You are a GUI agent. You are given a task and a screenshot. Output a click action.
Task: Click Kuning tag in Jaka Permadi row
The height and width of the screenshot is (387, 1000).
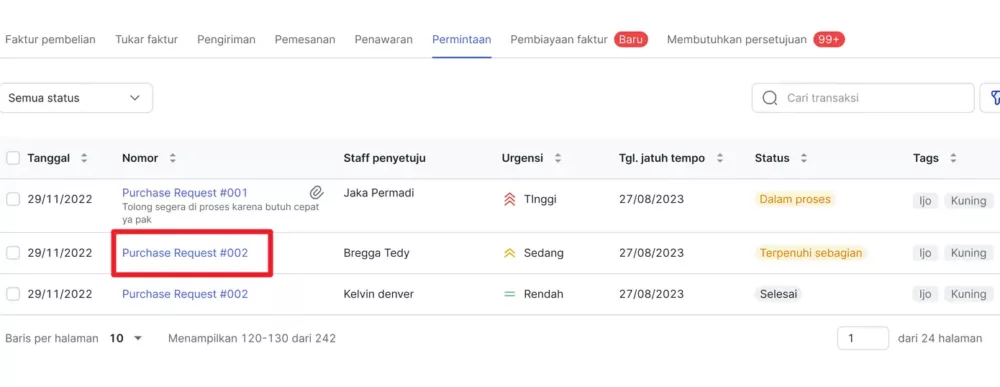pos(969,201)
